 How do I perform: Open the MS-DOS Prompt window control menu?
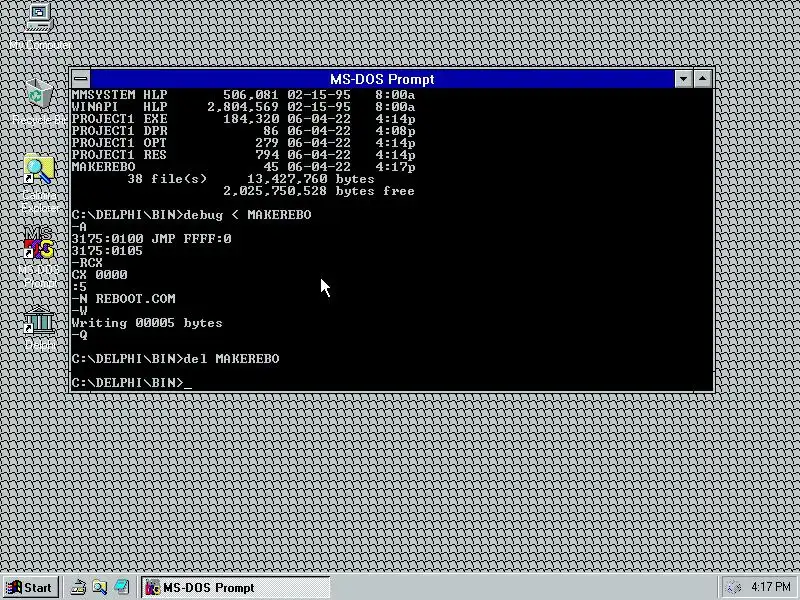click(x=81, y=79)
